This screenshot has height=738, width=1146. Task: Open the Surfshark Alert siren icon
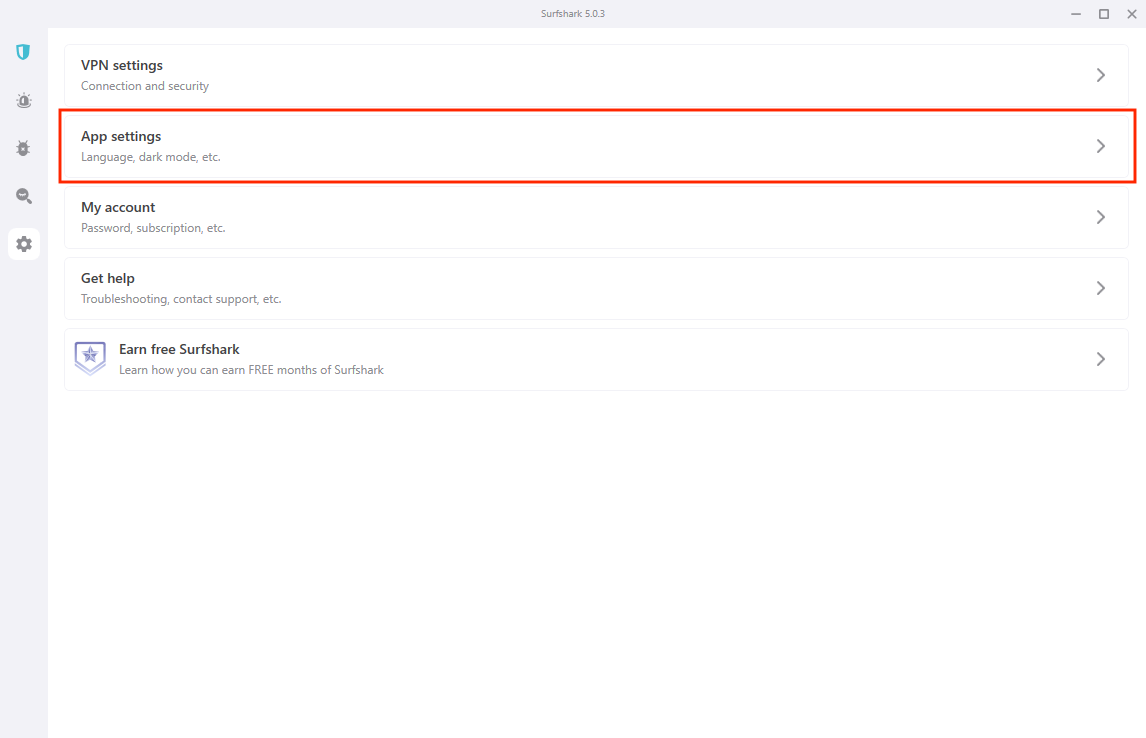(23, 100)
